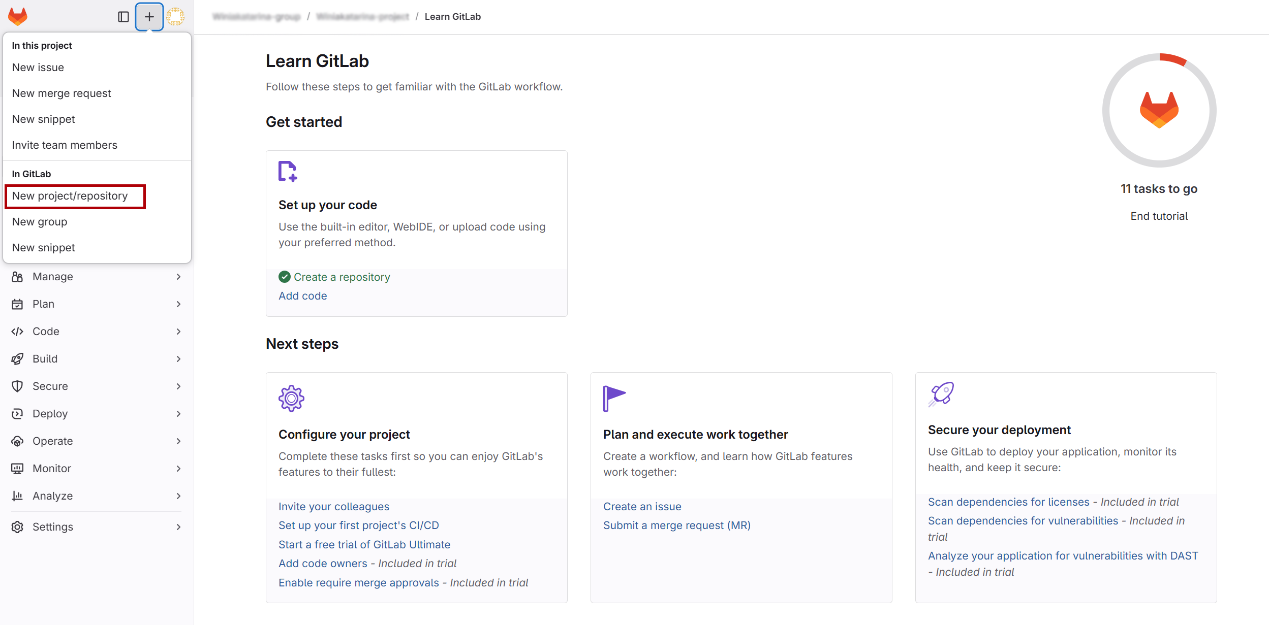Click the Build rocket icon
Viewport: 1269px width, 625px height.
(x=17, y=359)
